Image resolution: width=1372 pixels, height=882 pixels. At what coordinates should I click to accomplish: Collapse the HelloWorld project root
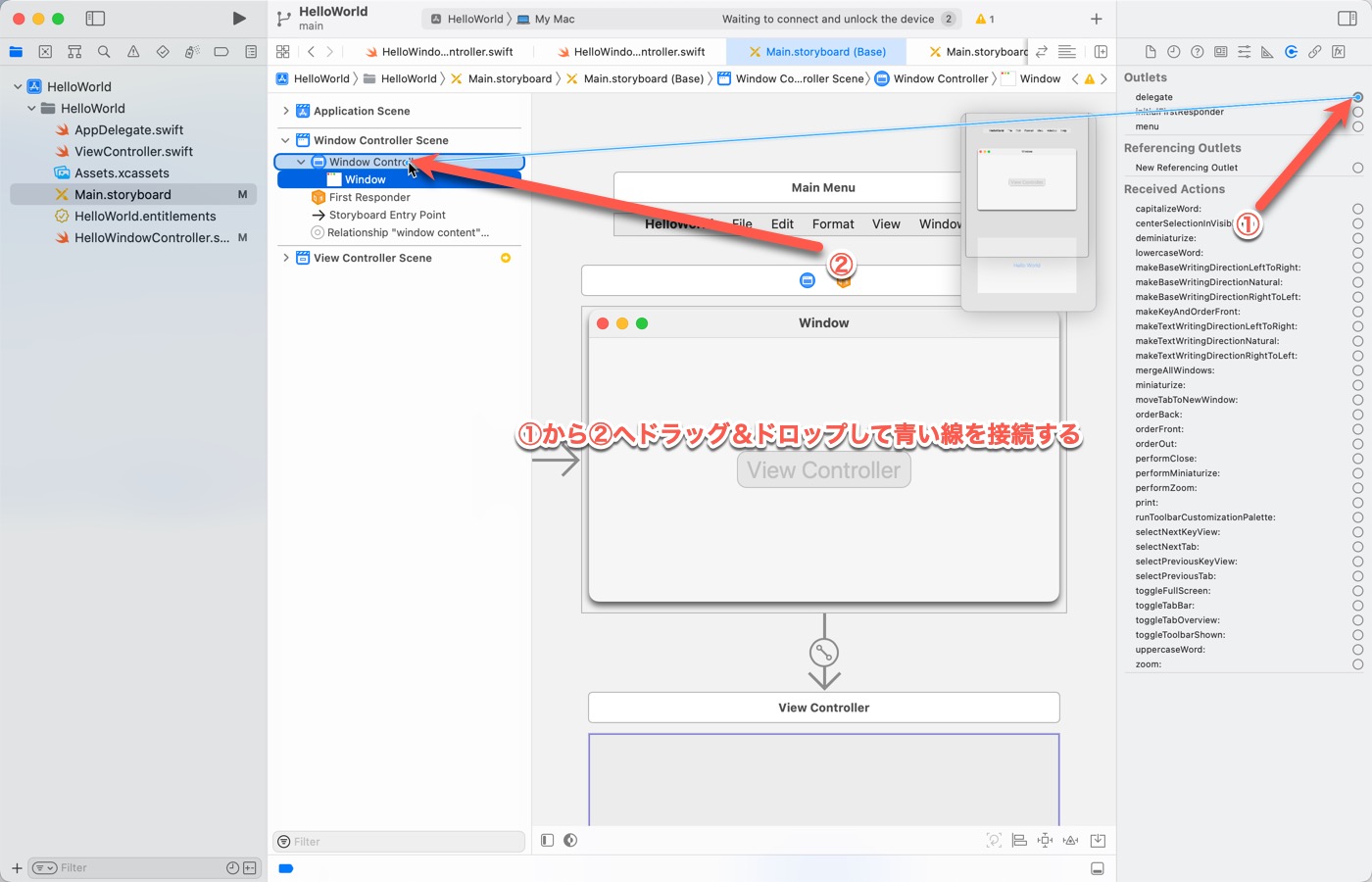(x=18, y=86)
